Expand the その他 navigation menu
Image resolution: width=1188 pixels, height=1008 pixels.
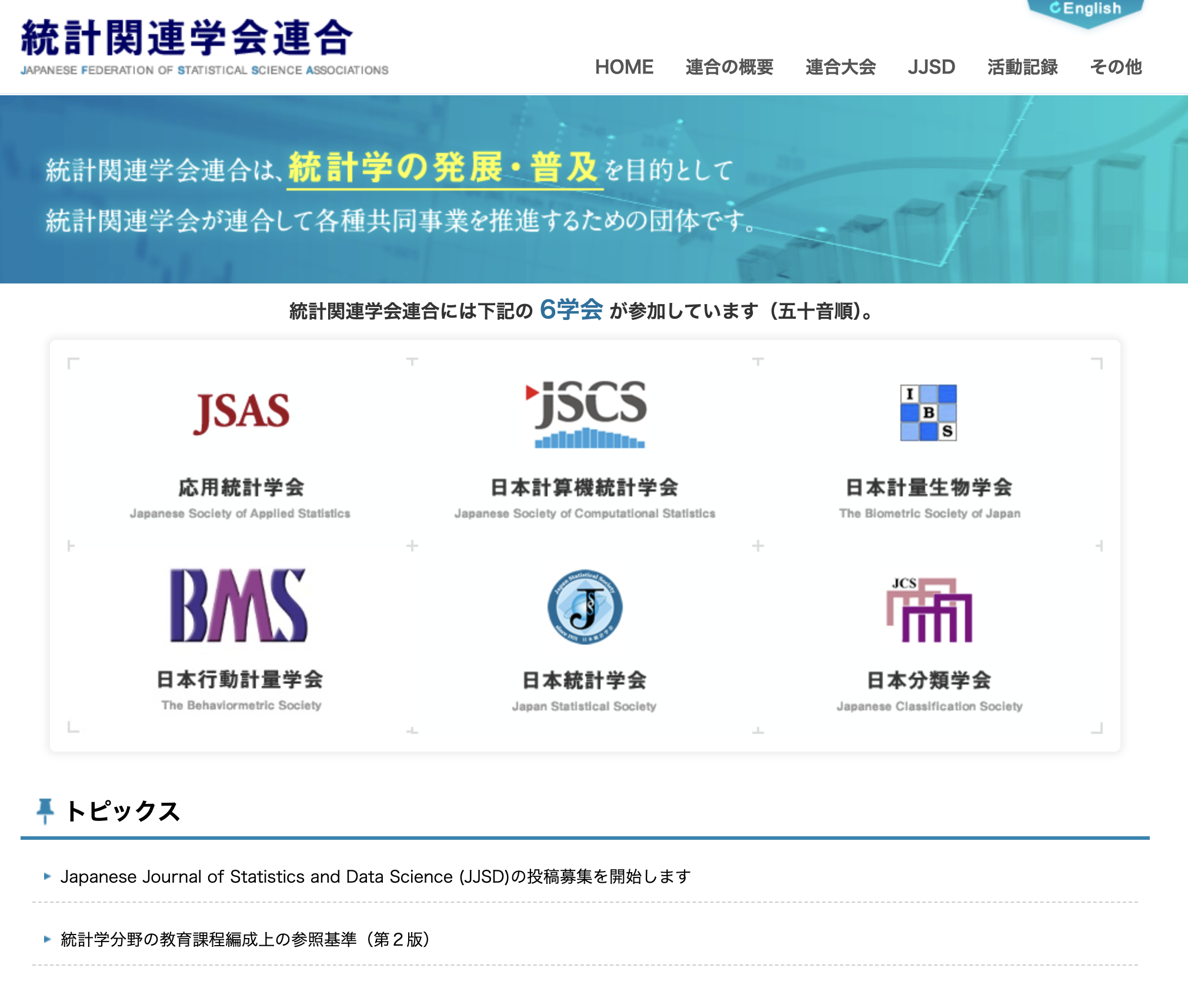pos(1116,68)
